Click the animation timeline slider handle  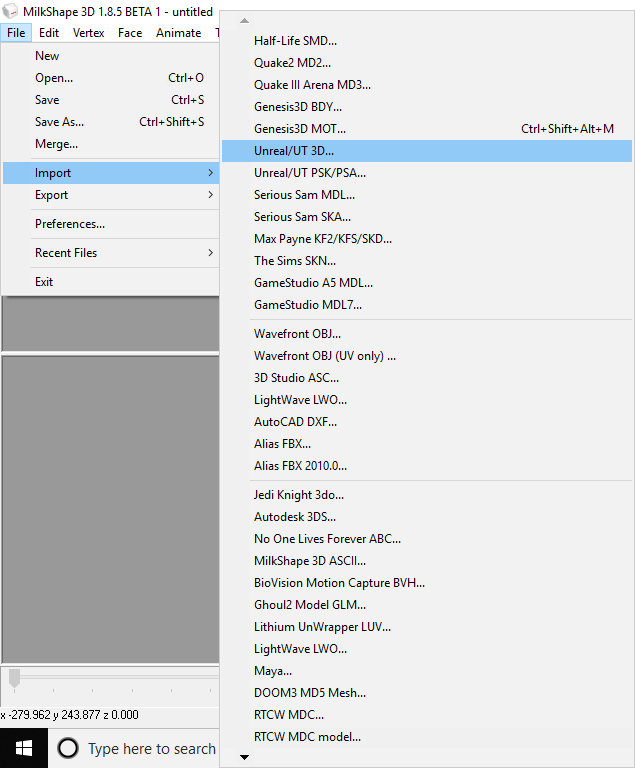tap(15, 678)
